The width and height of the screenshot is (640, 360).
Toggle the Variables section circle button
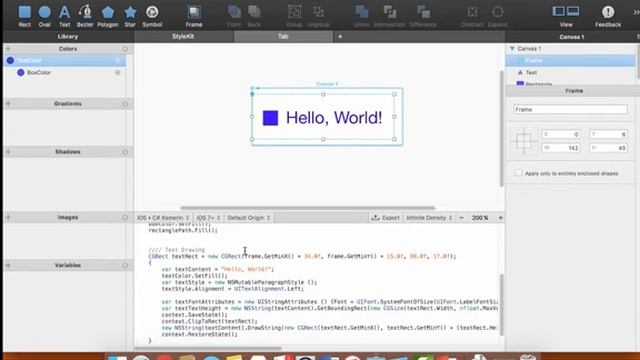pyautogui.click(x=125, y=265)
